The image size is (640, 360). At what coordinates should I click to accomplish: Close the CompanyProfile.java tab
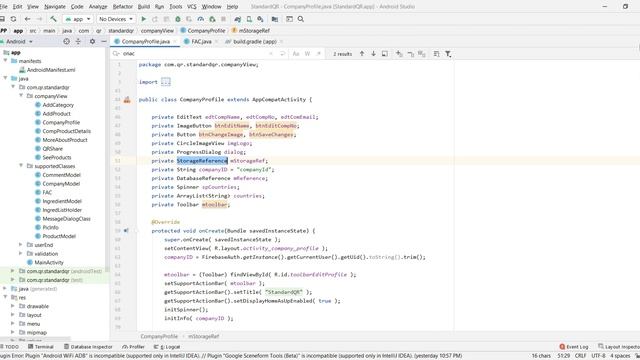175,42
